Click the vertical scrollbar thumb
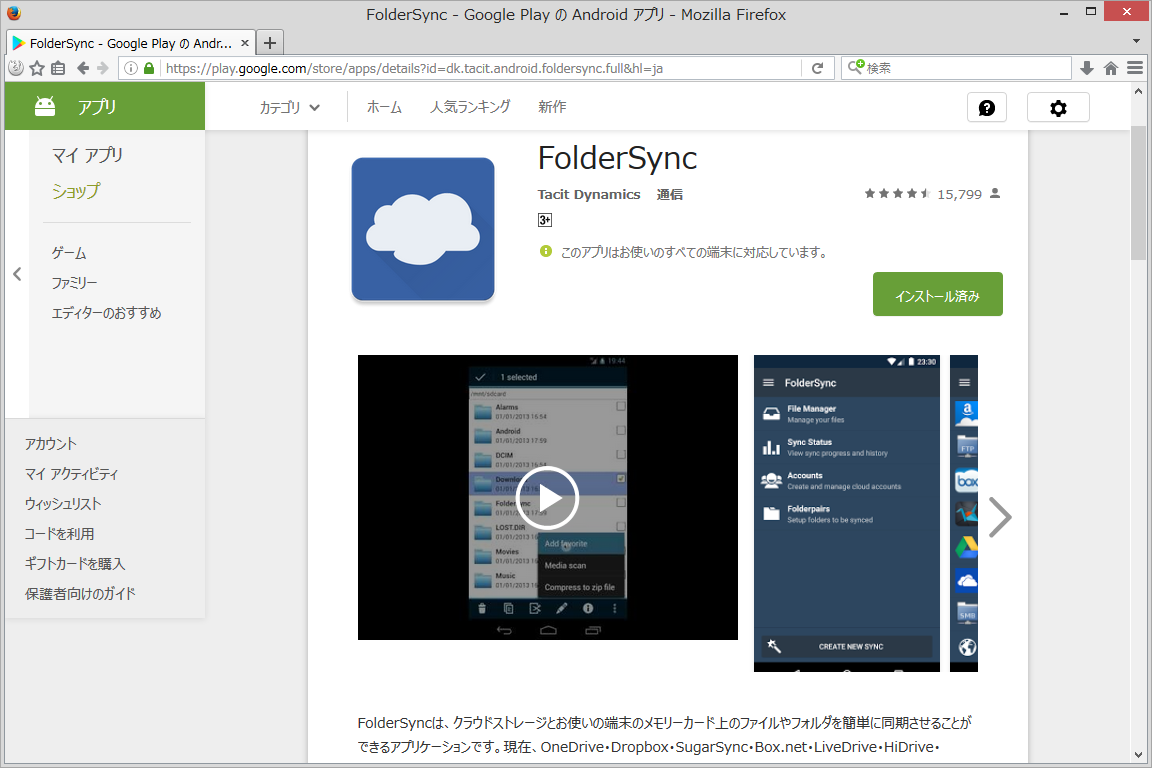This screenshot has height=768, width=1152. tap(1138, 193)
